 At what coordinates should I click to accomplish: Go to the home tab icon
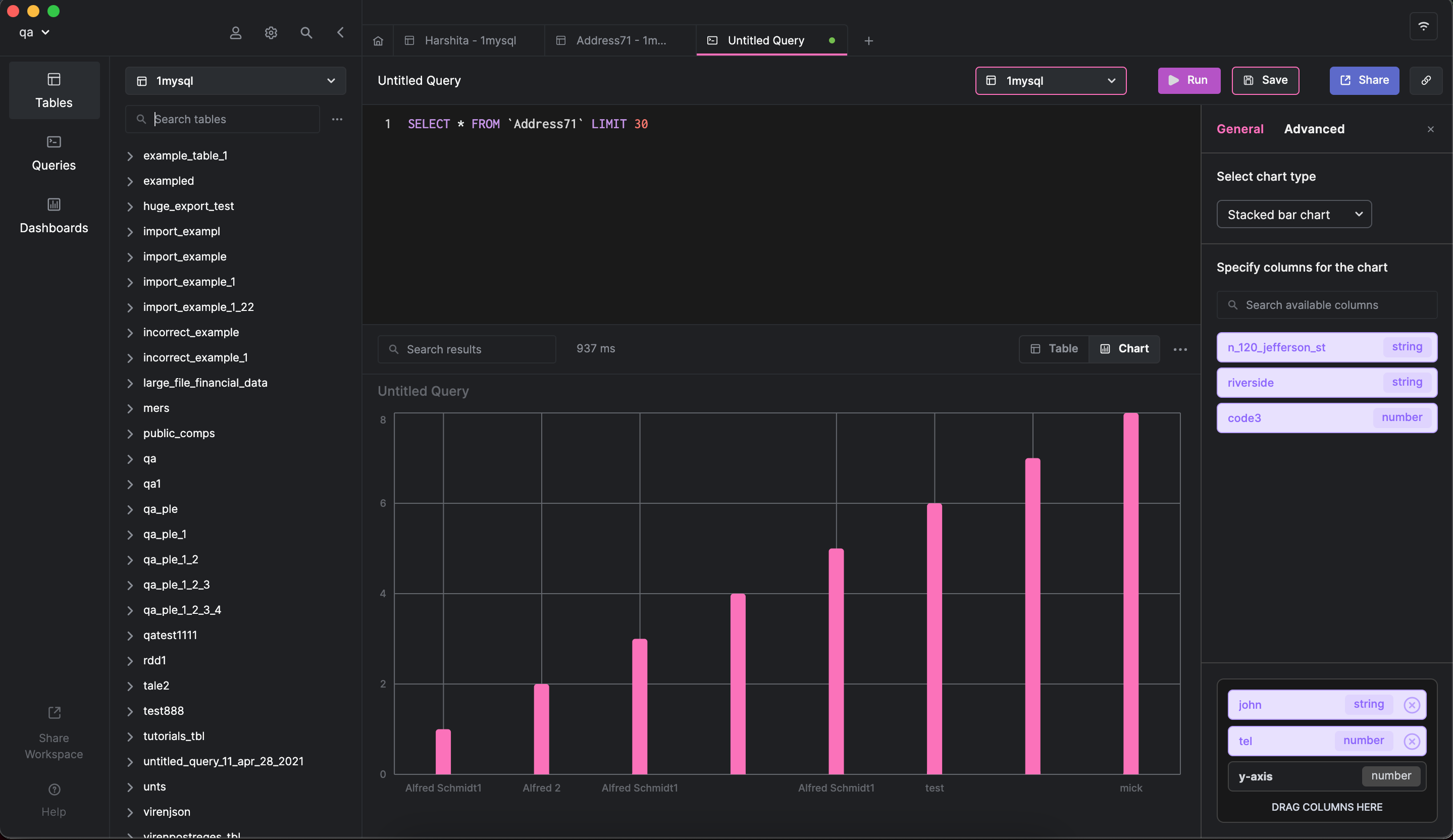point(378,41)
